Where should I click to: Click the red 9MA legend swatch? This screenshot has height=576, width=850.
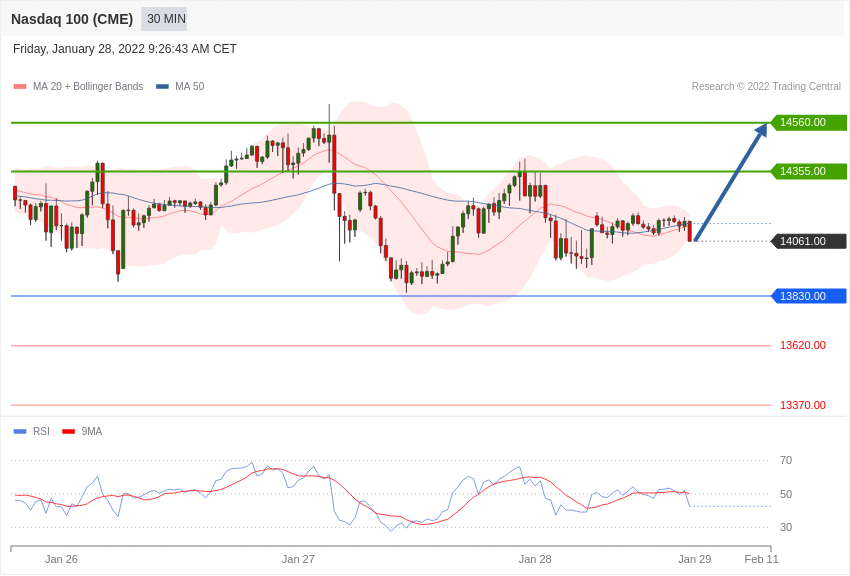pos(69,431)
